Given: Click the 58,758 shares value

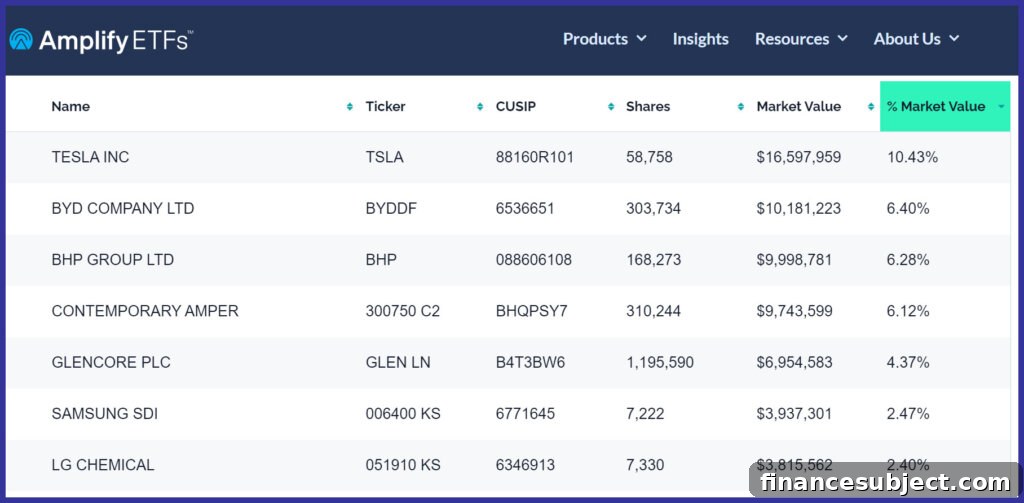Looking at the screenshot, I should point(649,157).
